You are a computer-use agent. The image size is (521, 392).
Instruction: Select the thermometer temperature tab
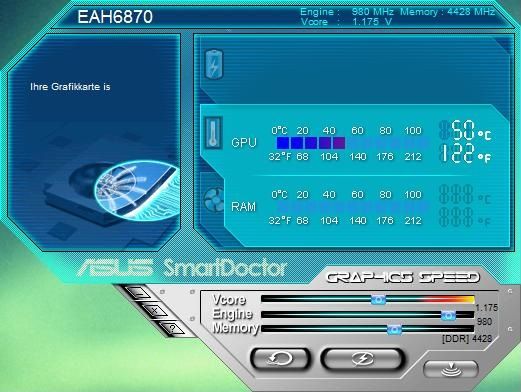click(213, 132)
